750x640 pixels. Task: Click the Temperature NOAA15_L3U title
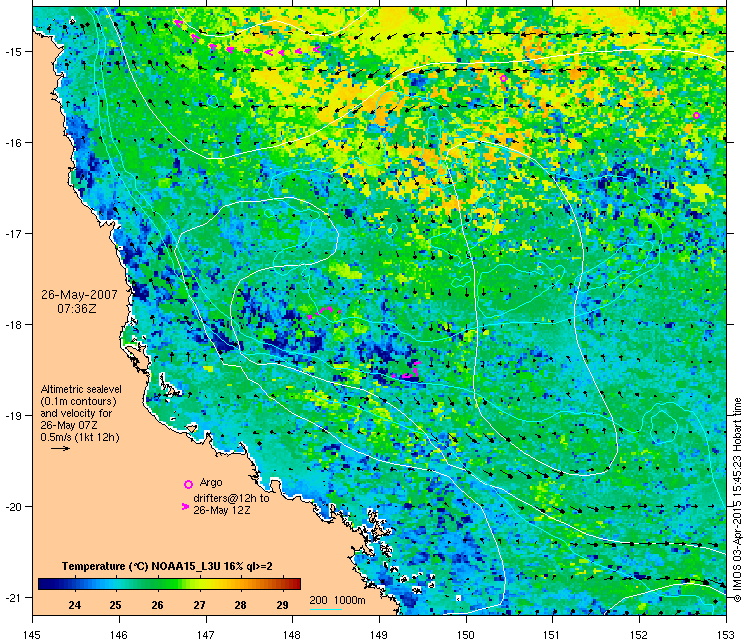click(x=167, y=566)
